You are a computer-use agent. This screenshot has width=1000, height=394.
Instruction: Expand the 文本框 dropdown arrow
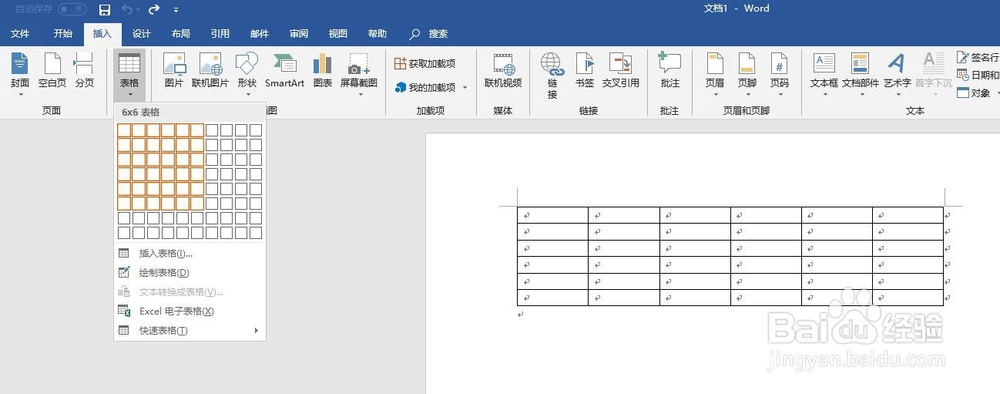pyautogui.click(x=824, y=95)
